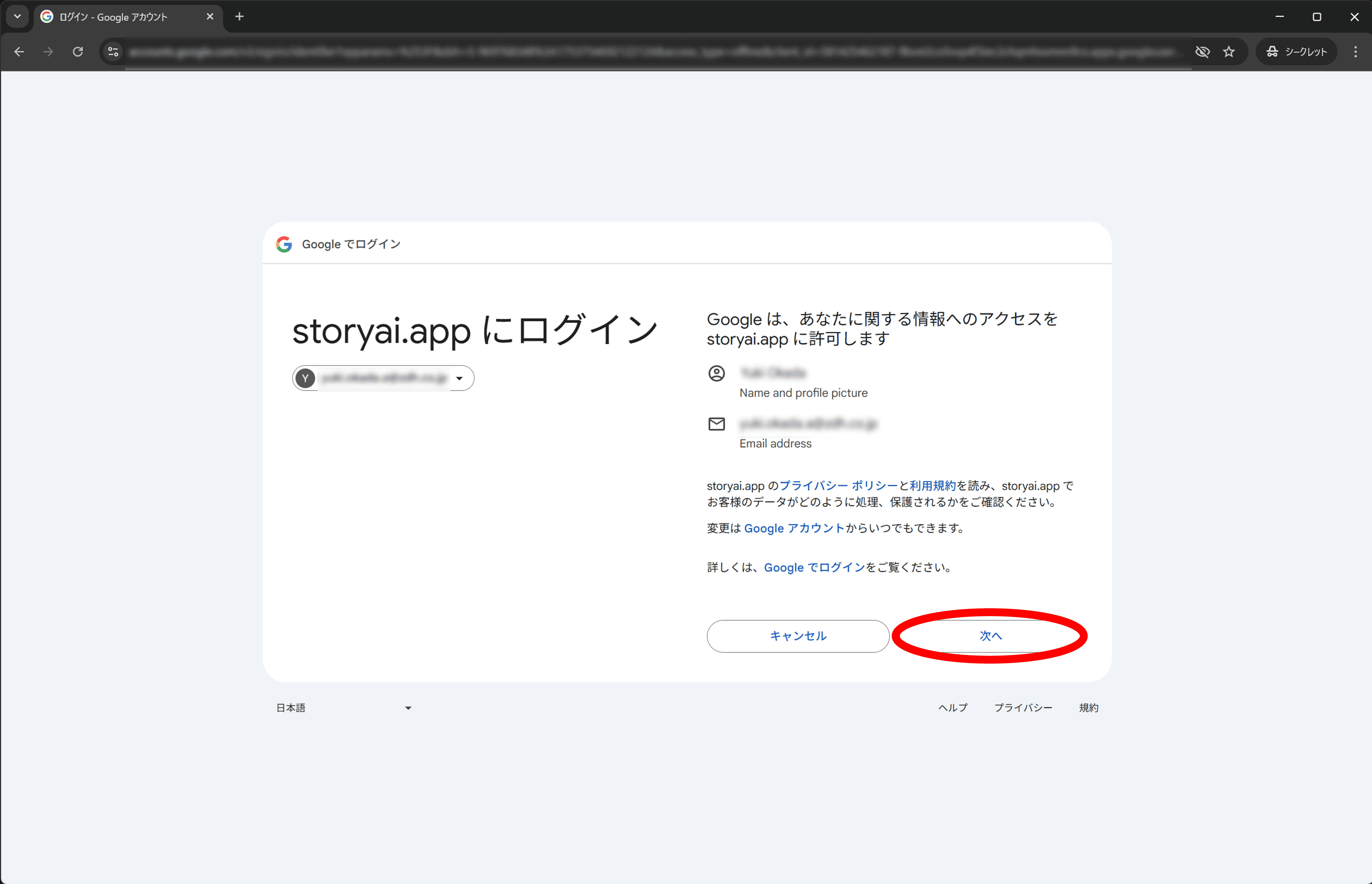
Task: Select the ログイン - Google アカウント tab
Action: 128,17
